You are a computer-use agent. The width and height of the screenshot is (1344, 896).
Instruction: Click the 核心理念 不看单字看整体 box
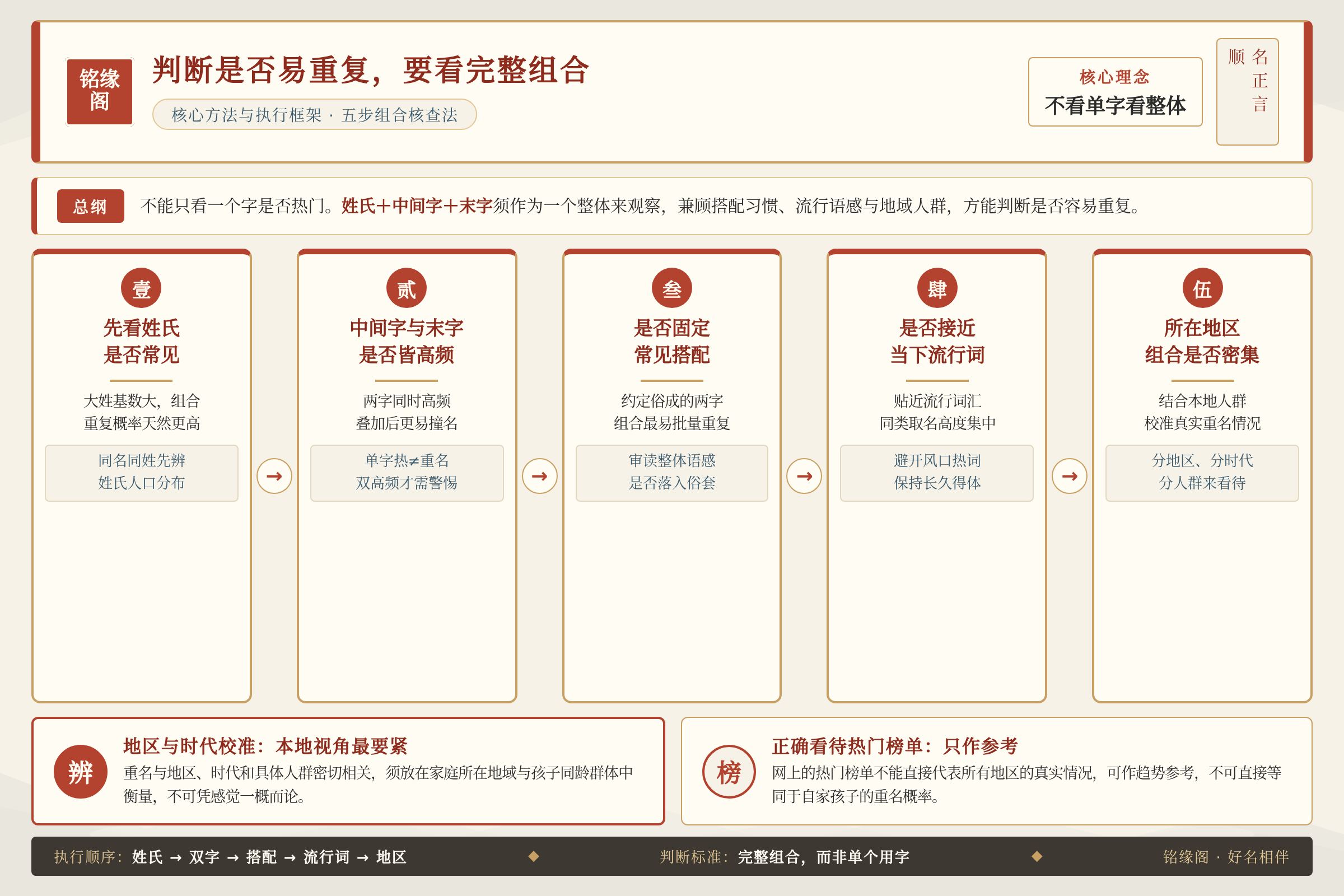[1115, 91]
